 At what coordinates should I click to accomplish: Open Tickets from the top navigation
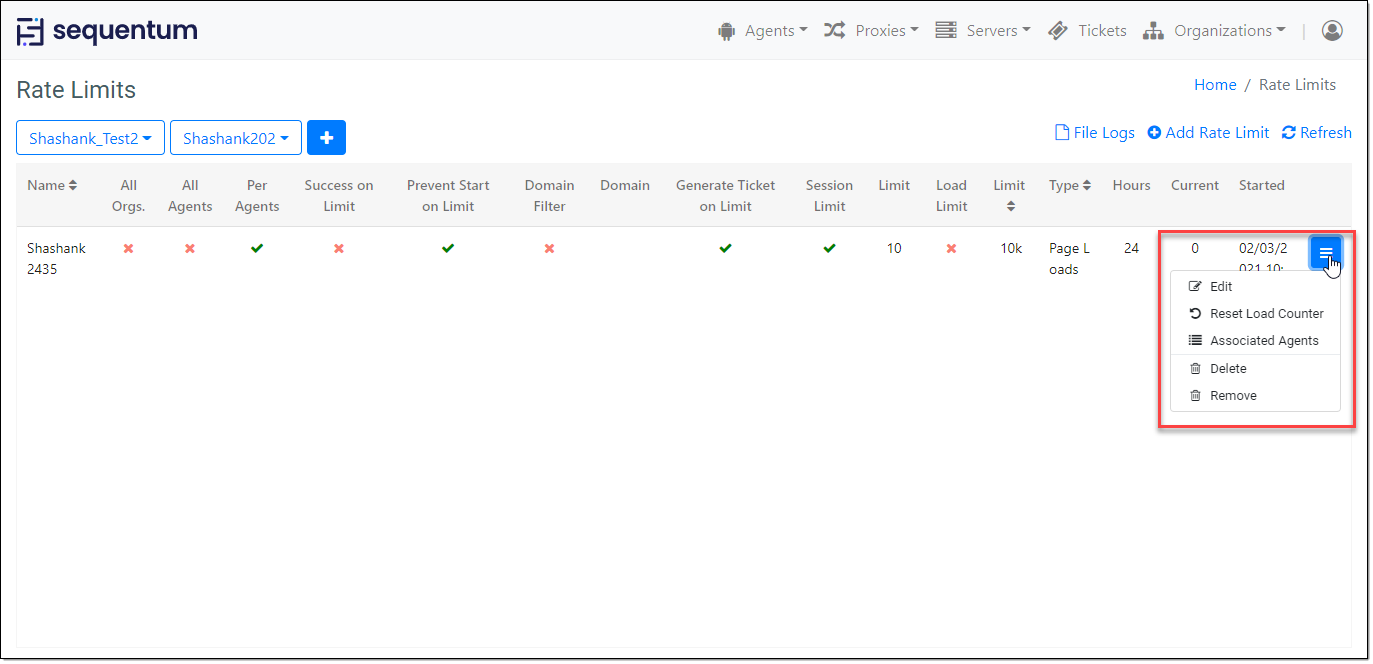click(x=1087, y=31)
